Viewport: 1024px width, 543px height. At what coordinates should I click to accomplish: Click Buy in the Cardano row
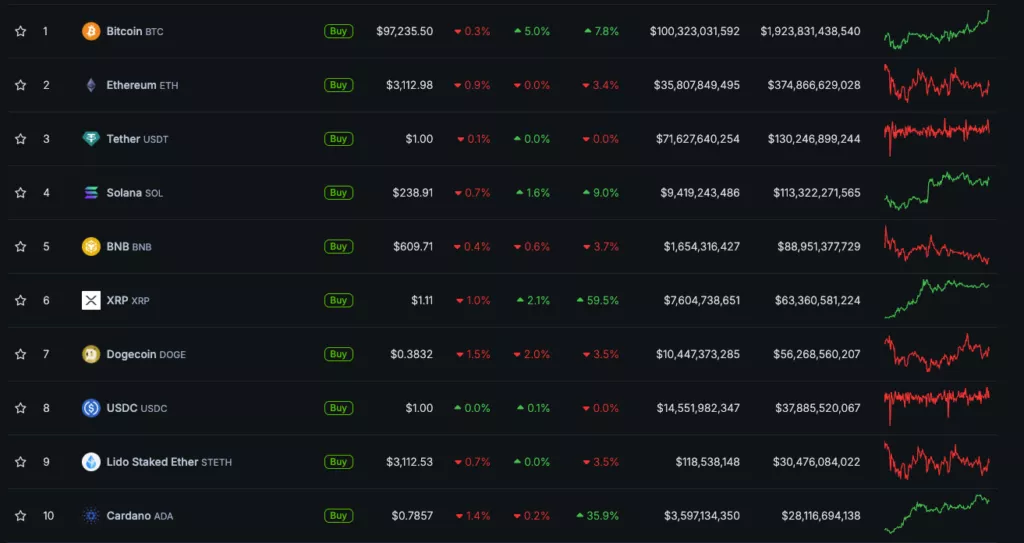tap(338, 516)
